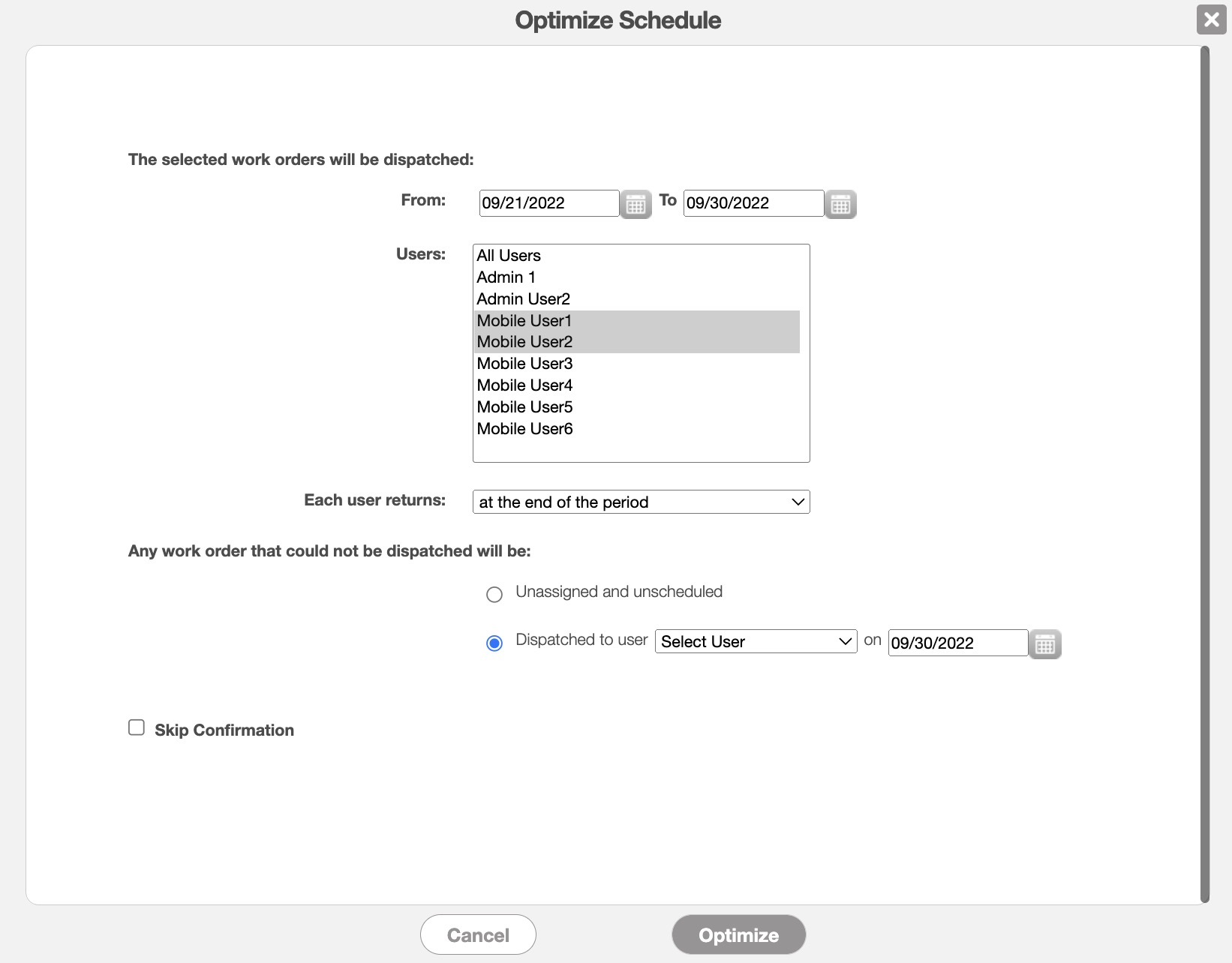Focus the To date input field

tap(753, 203)
